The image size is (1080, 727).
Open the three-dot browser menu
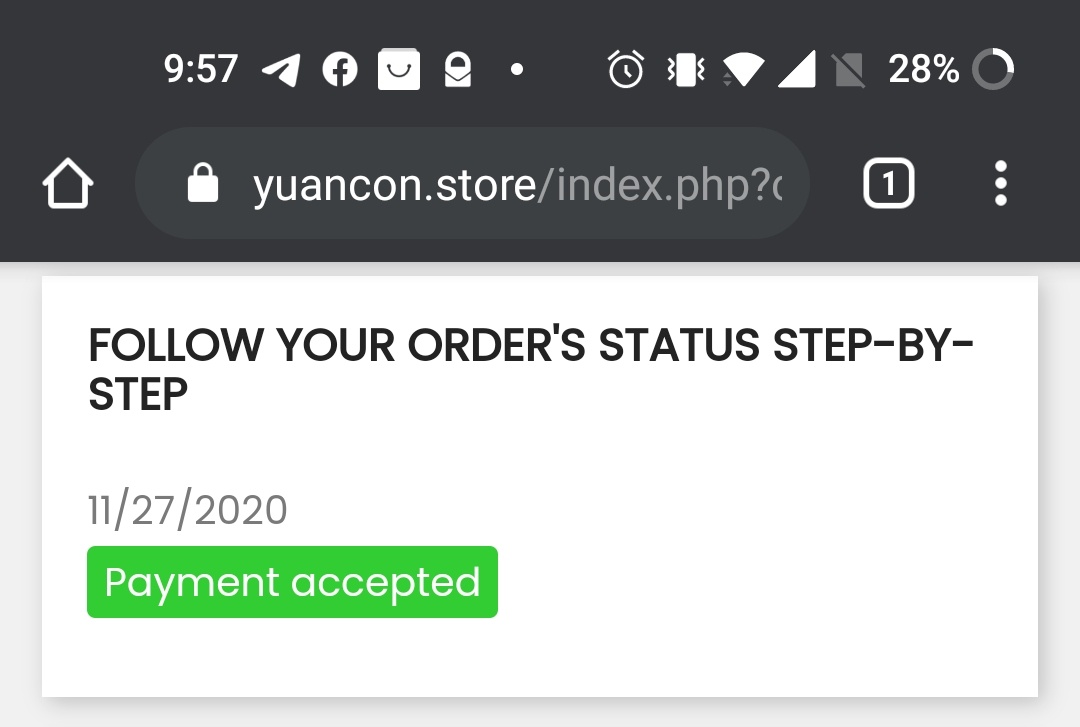click(1000, 184)
